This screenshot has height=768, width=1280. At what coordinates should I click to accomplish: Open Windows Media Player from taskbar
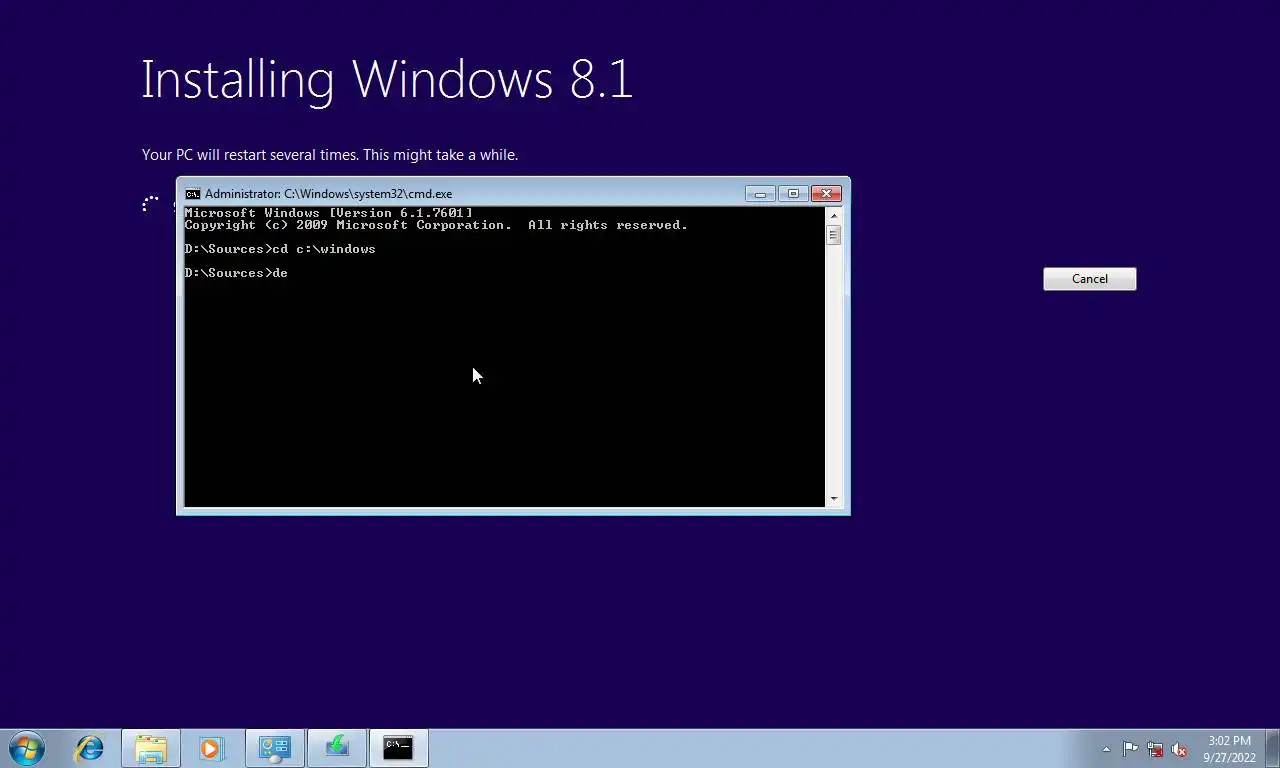(211, 748)
